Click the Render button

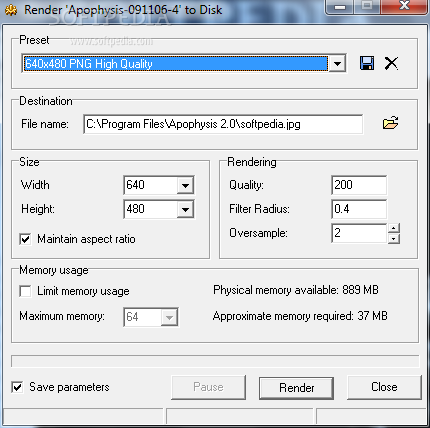(296, 388)
